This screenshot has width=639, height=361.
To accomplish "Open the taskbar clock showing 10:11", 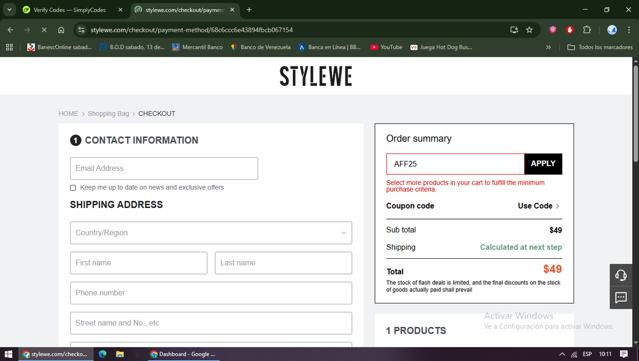I will [x=606, y=354].
